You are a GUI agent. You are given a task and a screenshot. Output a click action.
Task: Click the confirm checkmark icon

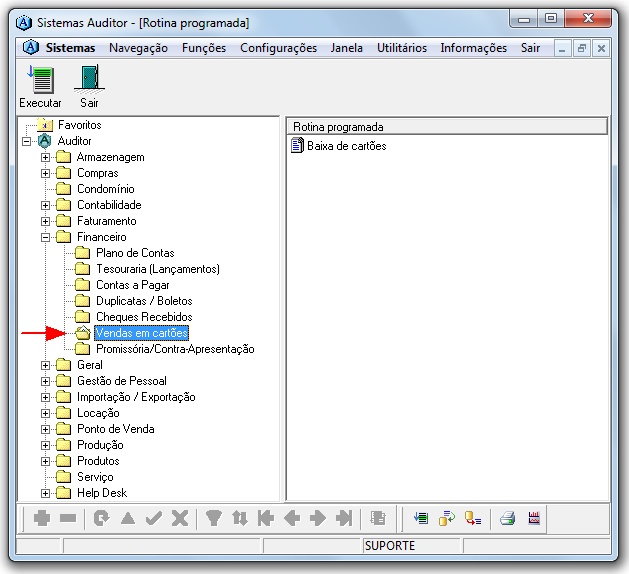pyautogui.click(x=154, y=518)
